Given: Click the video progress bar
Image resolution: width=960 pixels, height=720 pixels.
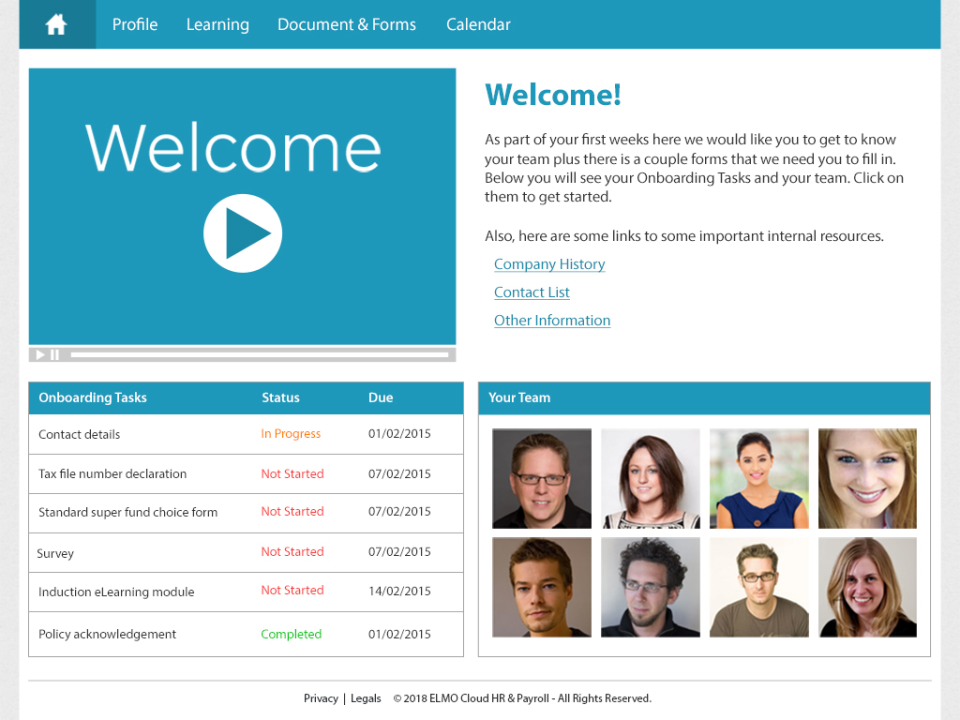Looking at the screenshot, I should (260, 354).
